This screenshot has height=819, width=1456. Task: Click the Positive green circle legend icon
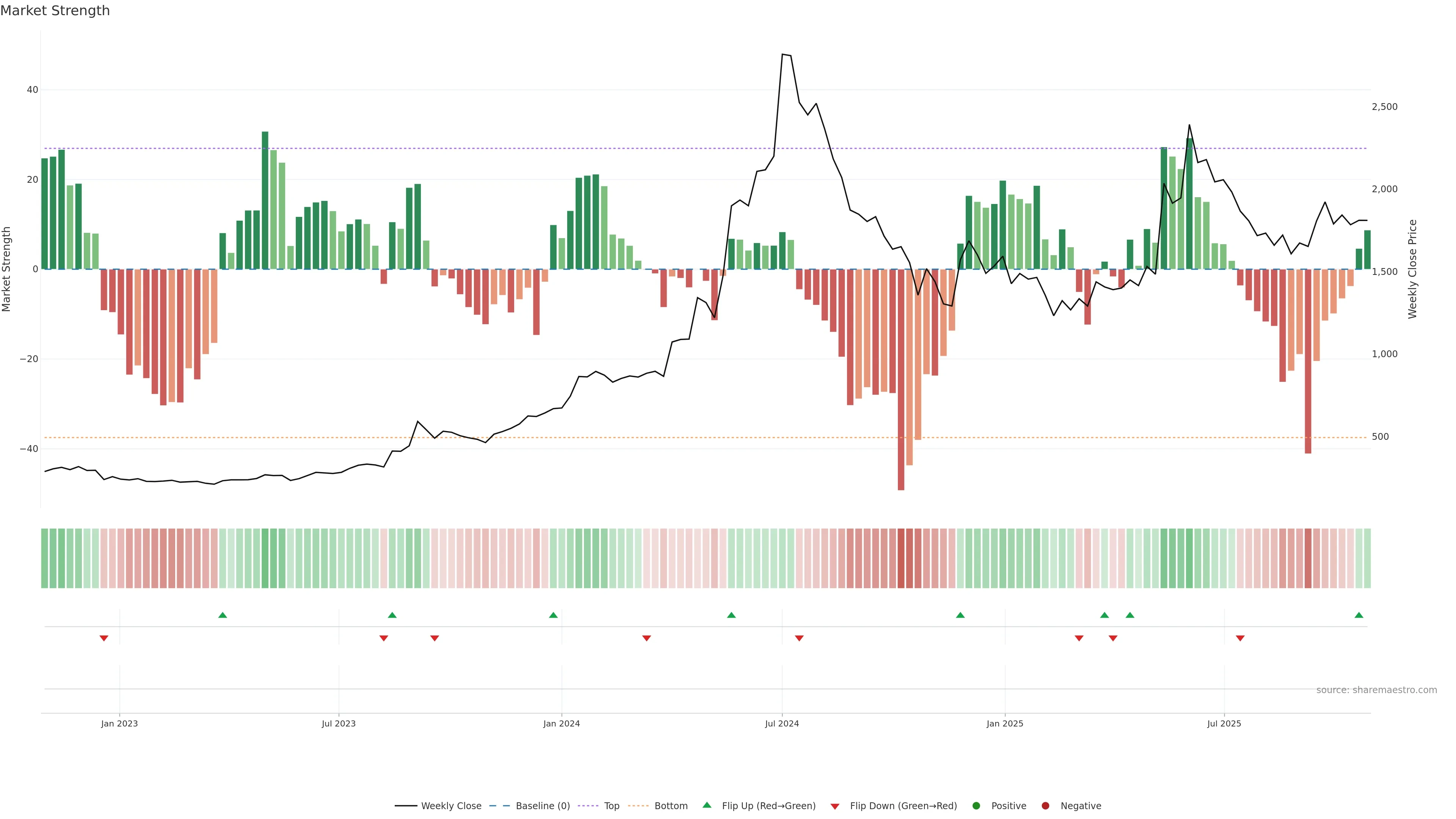tap(976, 806)
